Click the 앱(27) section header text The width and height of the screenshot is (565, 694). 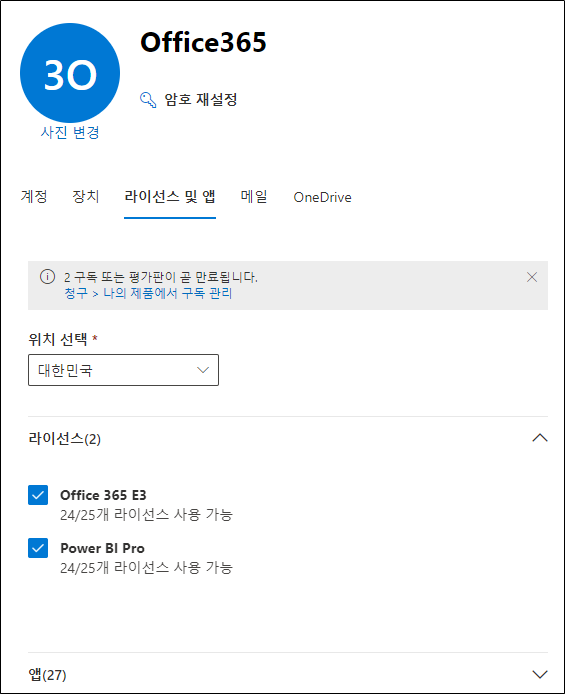(47, 675)
